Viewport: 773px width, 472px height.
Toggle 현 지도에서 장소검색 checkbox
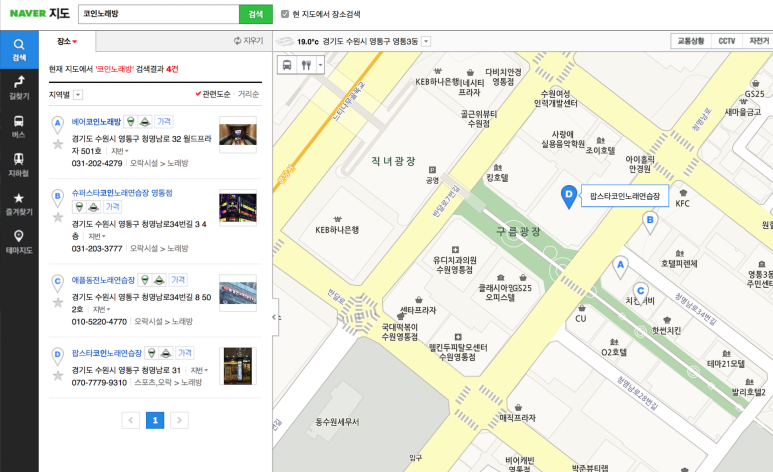284,14
